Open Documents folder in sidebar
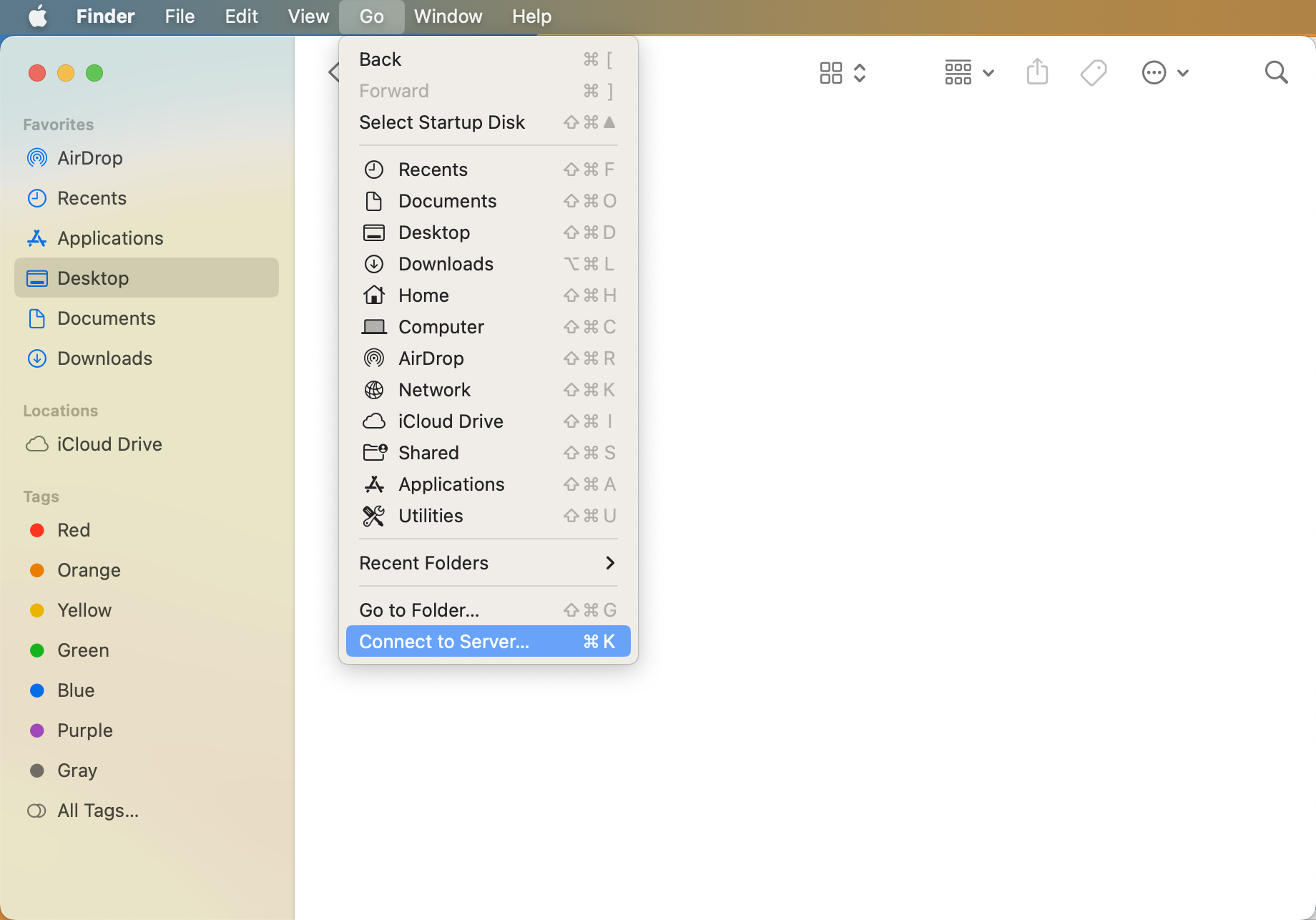 (x=106, y=318)
